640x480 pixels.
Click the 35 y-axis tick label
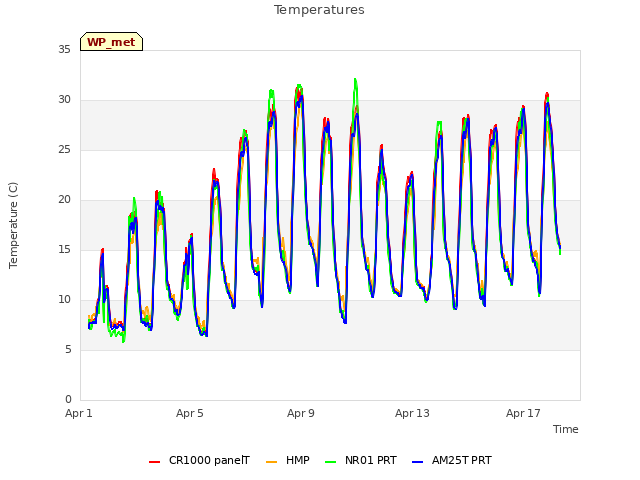coord(64,49)
